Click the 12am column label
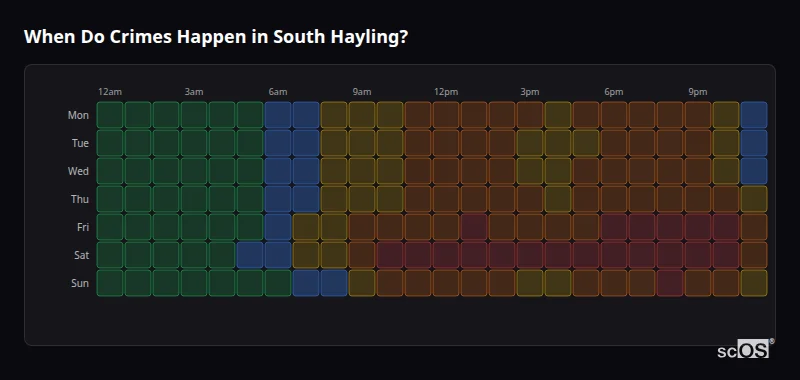Screen dimensions: 800x380 [110, 92]
